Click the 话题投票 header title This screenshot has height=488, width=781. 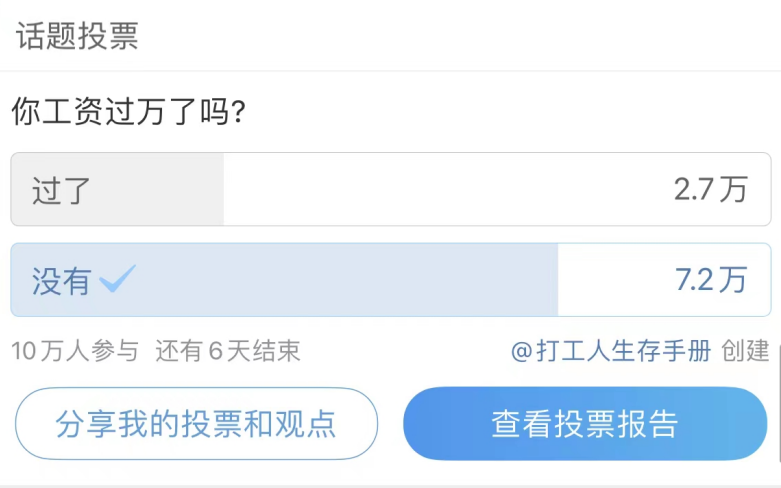77,36
